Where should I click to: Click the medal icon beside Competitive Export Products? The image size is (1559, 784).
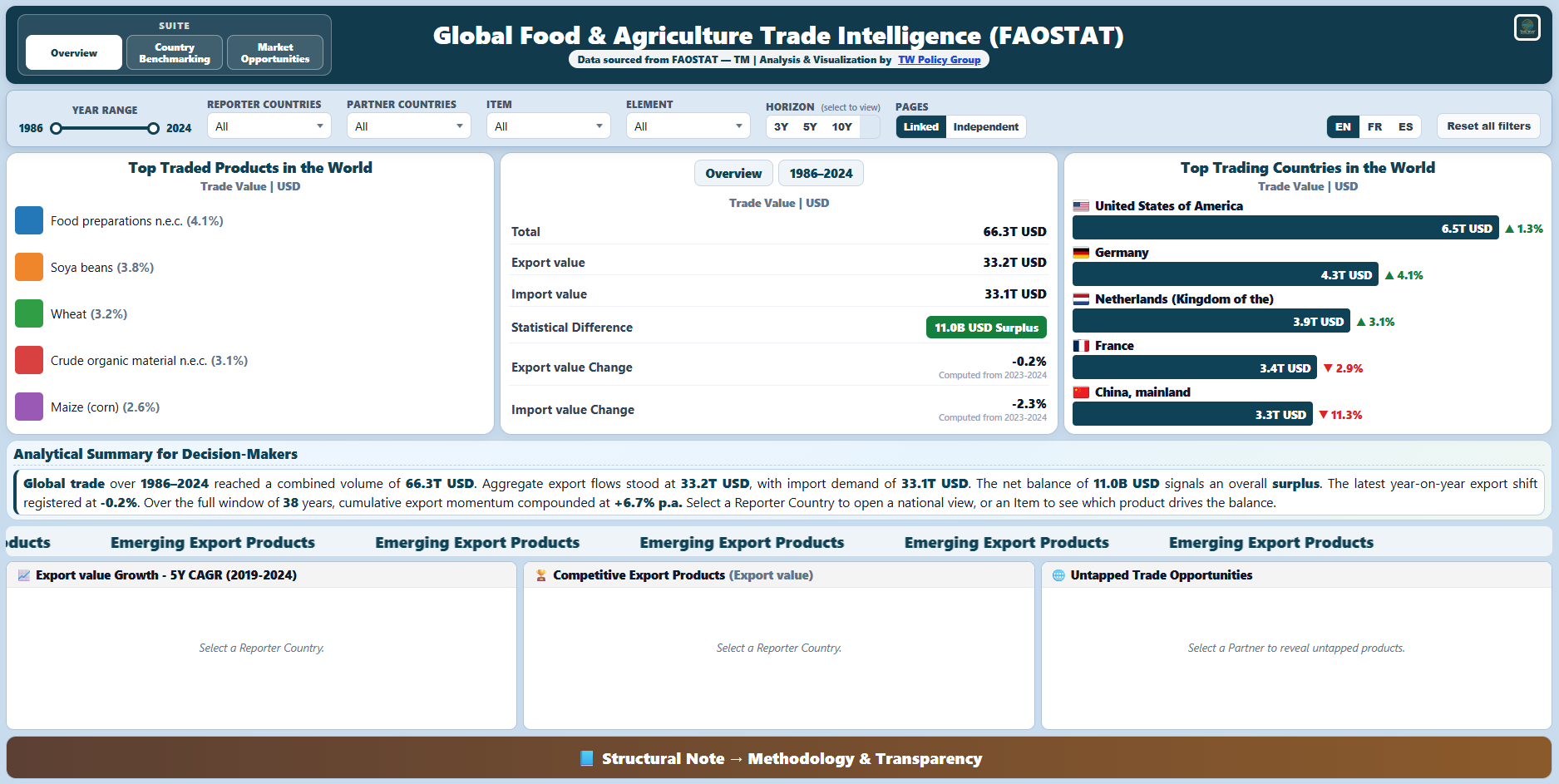point(541,575)
